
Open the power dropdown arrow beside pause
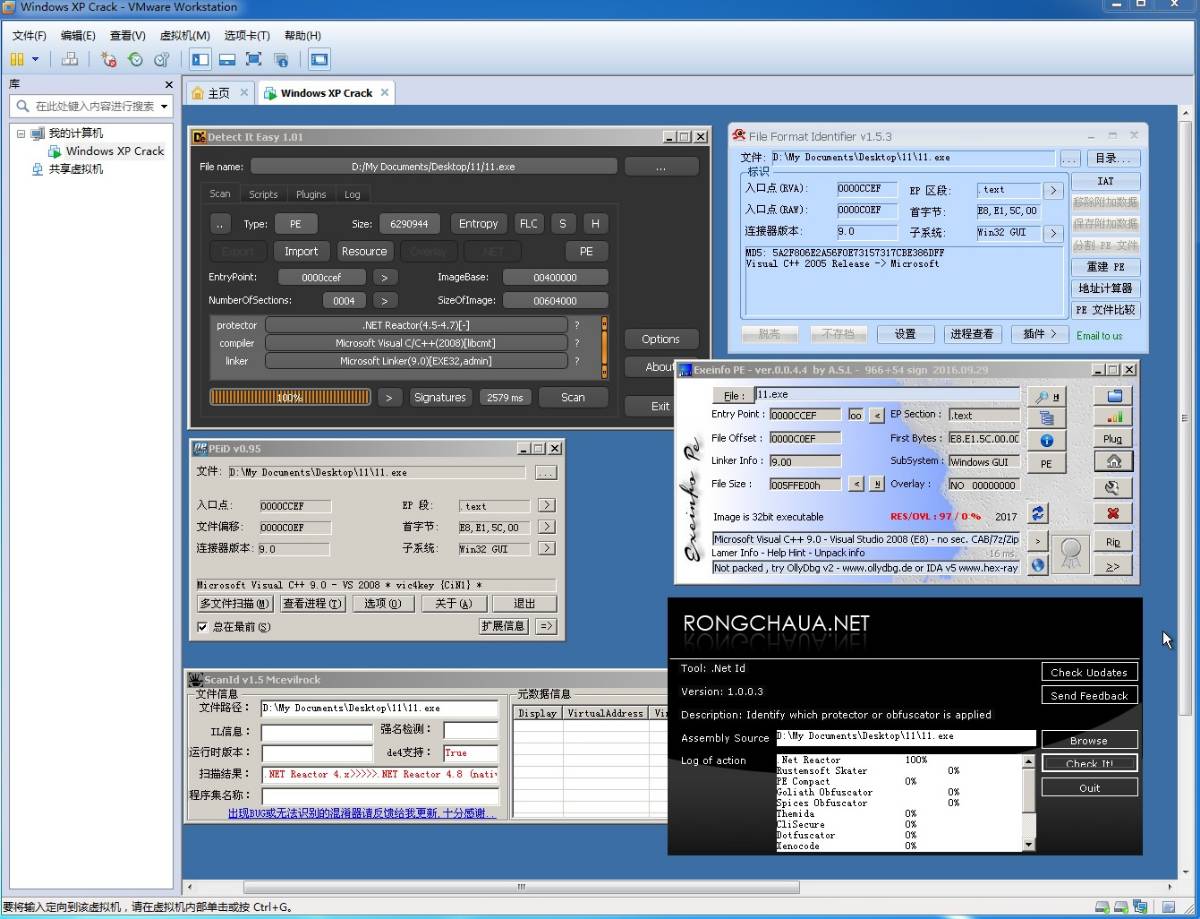pos(36,59)
